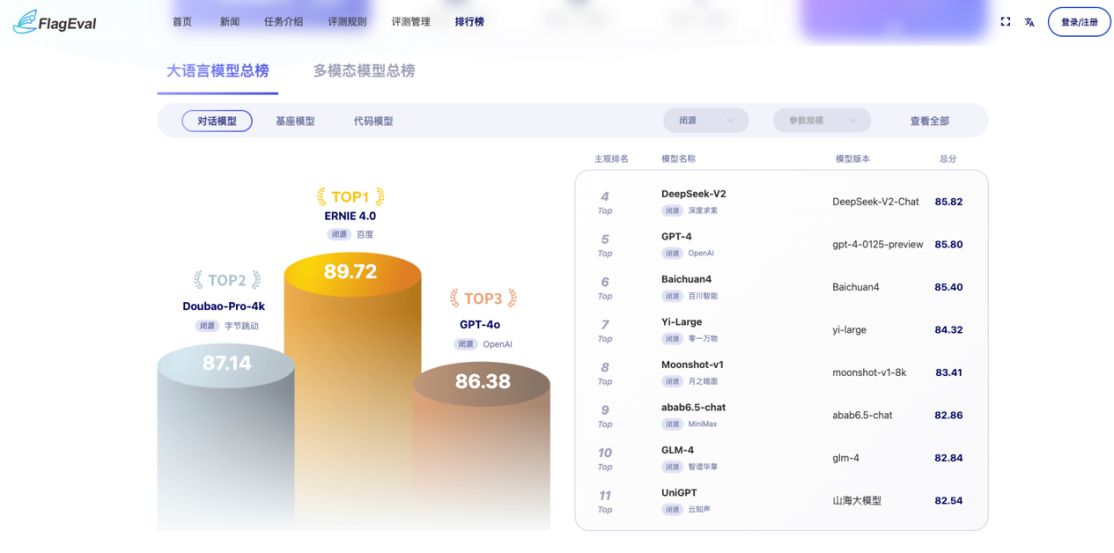Click 字节跳动 vendor label
1114x553 pixels.
coord(242,326)
